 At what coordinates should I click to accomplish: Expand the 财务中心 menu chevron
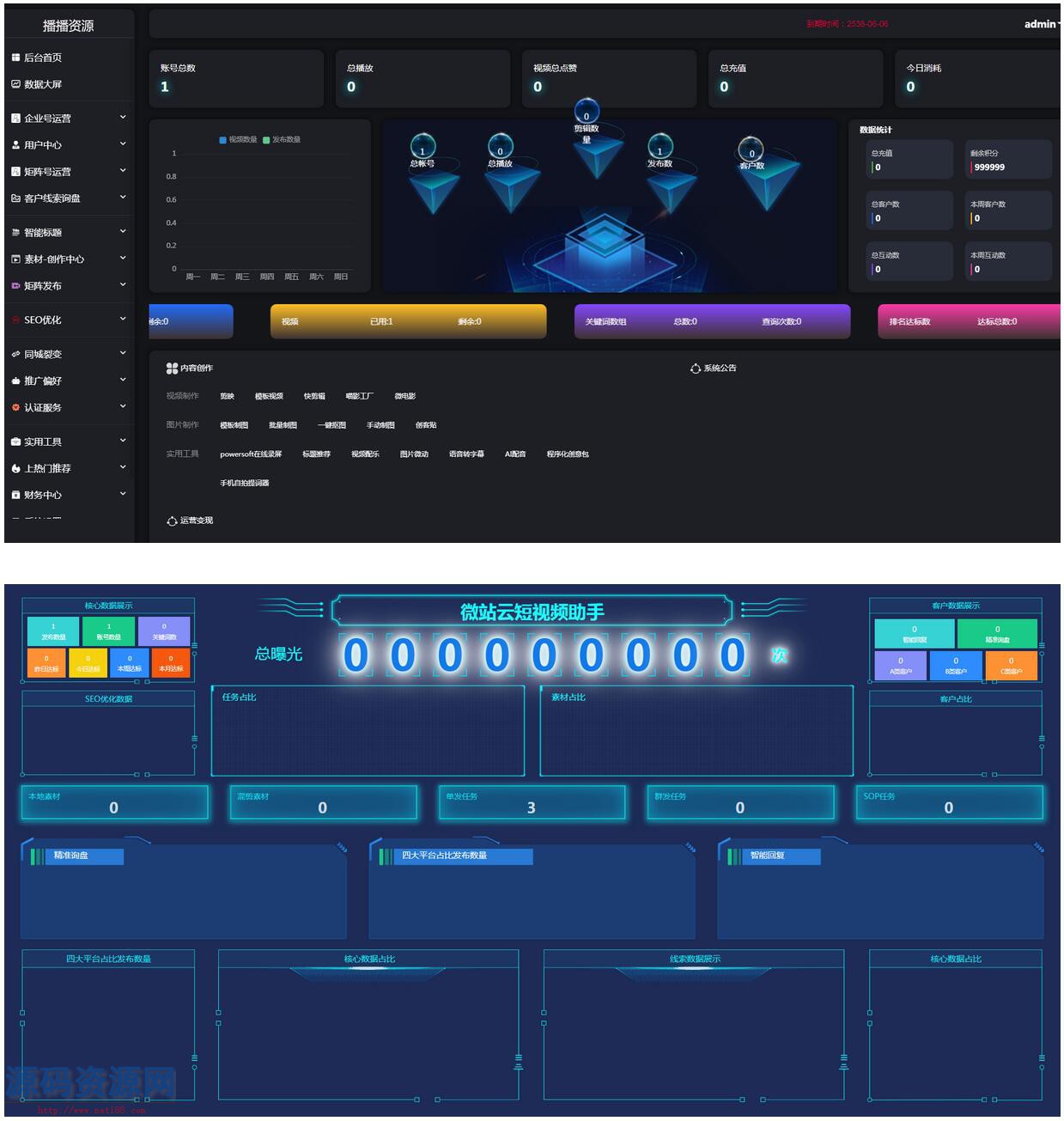123,494
